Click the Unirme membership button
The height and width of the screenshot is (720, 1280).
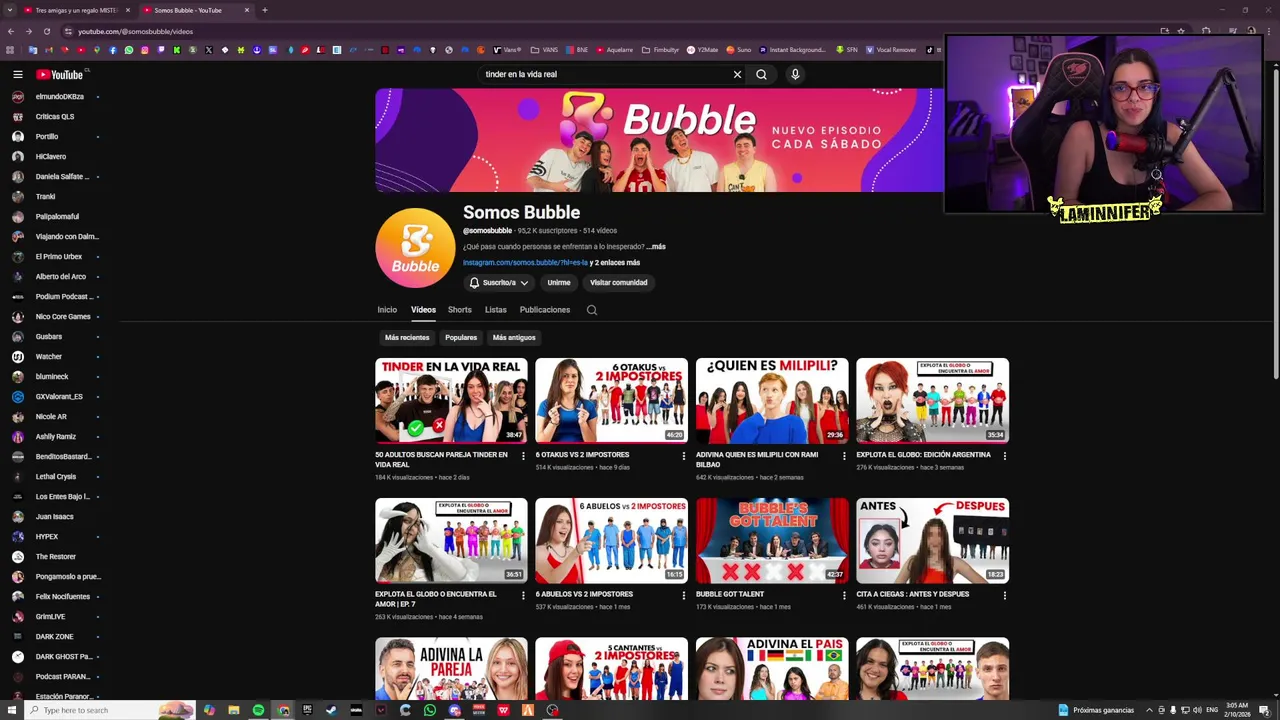pyautogui.click(x=559, y=283)
